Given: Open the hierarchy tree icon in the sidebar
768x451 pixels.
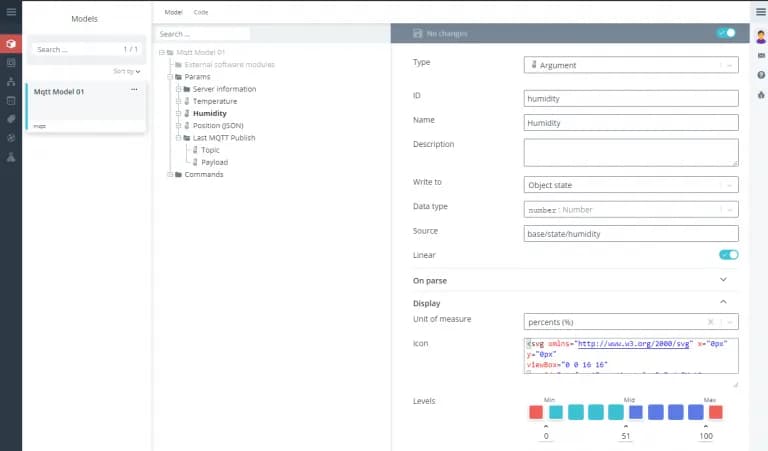Looking at the screenshot, I should pyautogui.click(x=11, y=82).
